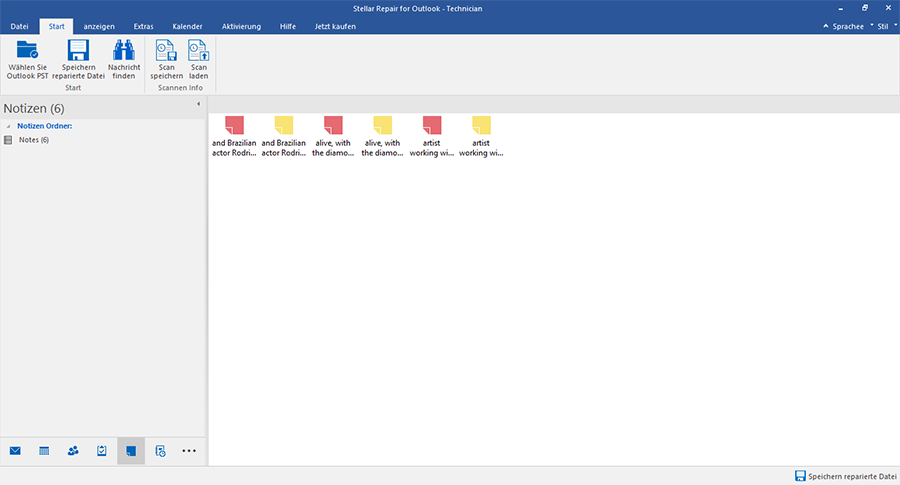Image resolution: width=900 pixels, height=485 pixels.
Task: Switch to the Aktivierung tab
Action: pyautogui.click(x=239, y=26)
